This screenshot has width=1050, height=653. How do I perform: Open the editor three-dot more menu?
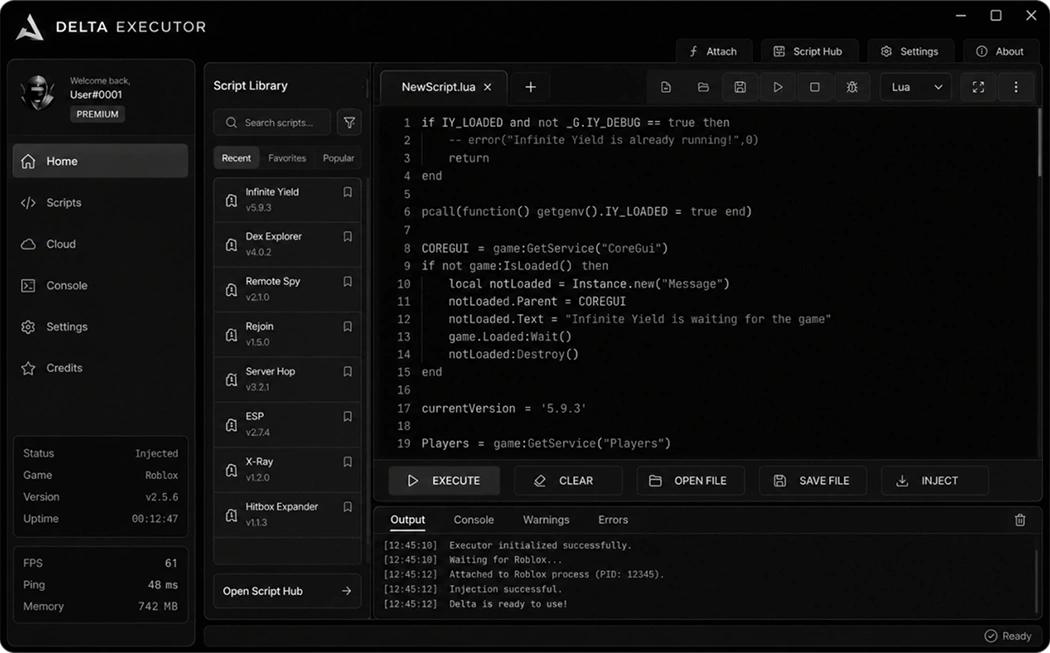tap(1016, 87)
